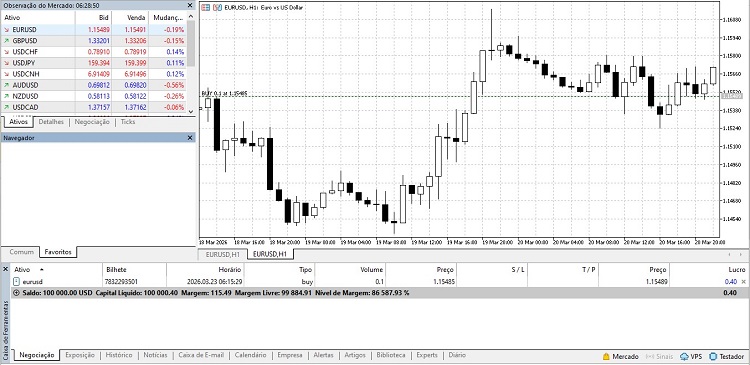Open the Histórico tab
The image size is (750, 365).
click(119, 355)
